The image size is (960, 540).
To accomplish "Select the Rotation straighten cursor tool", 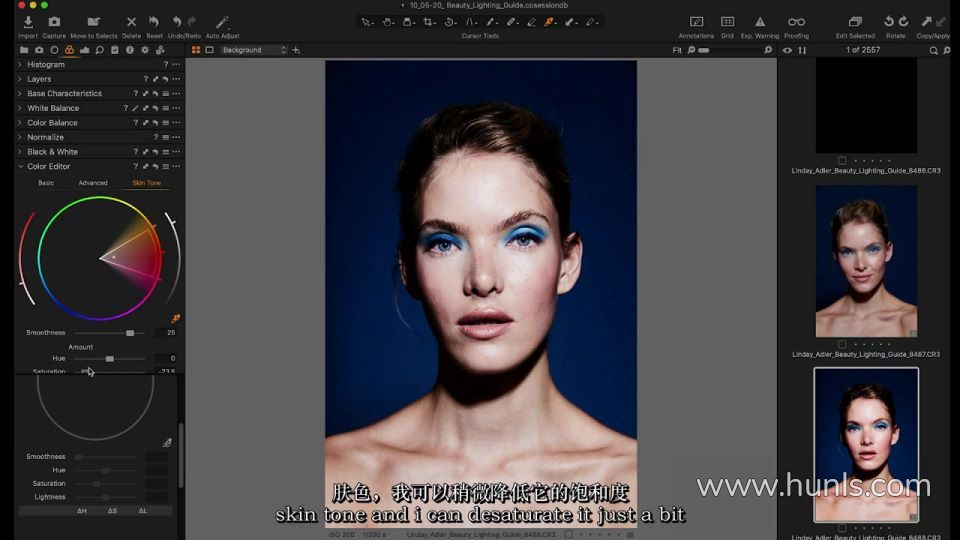I will pyautogui.click(x=450, y=22).
